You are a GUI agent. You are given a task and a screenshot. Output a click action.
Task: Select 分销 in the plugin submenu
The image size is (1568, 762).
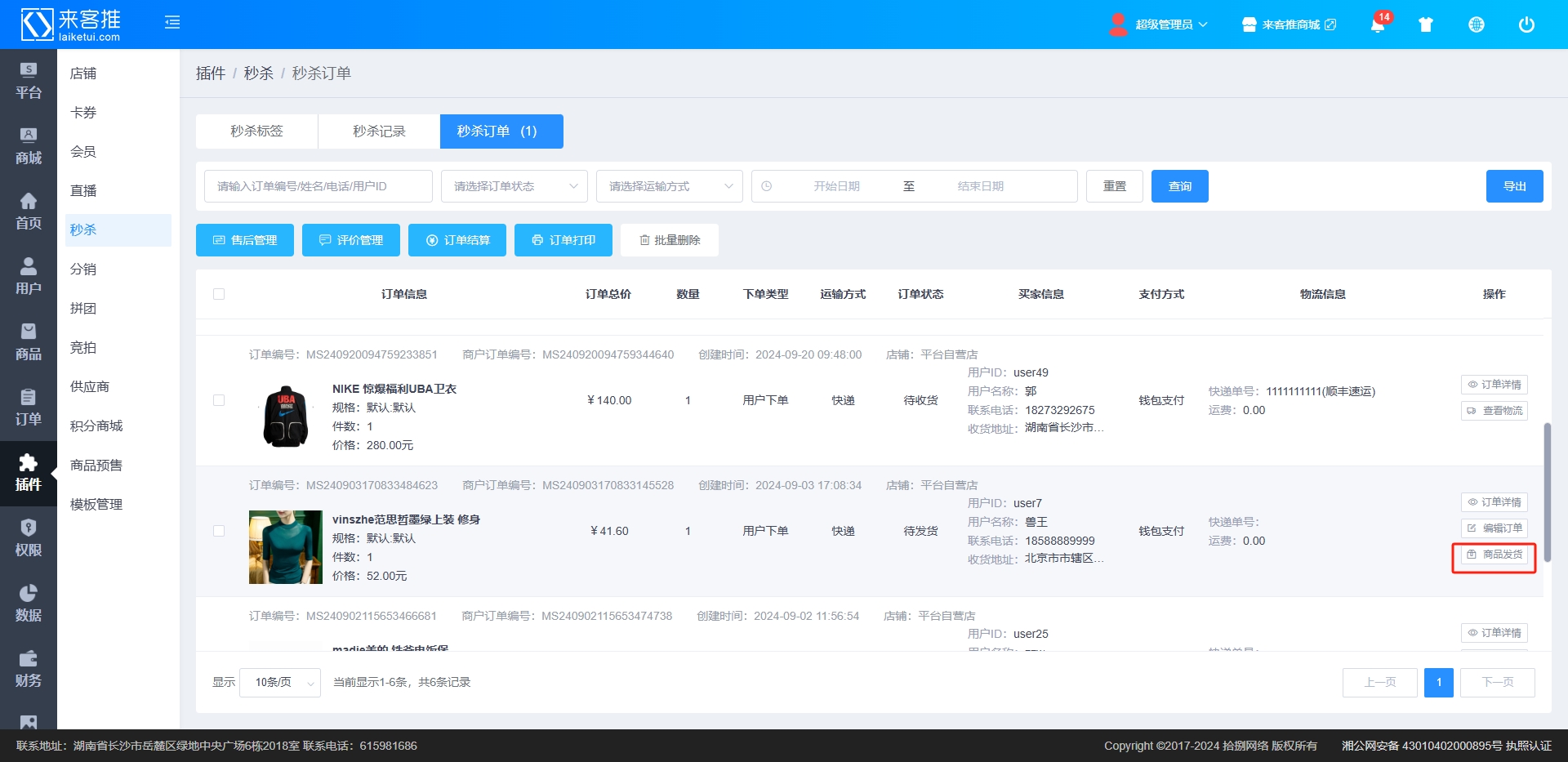(83, 270)
